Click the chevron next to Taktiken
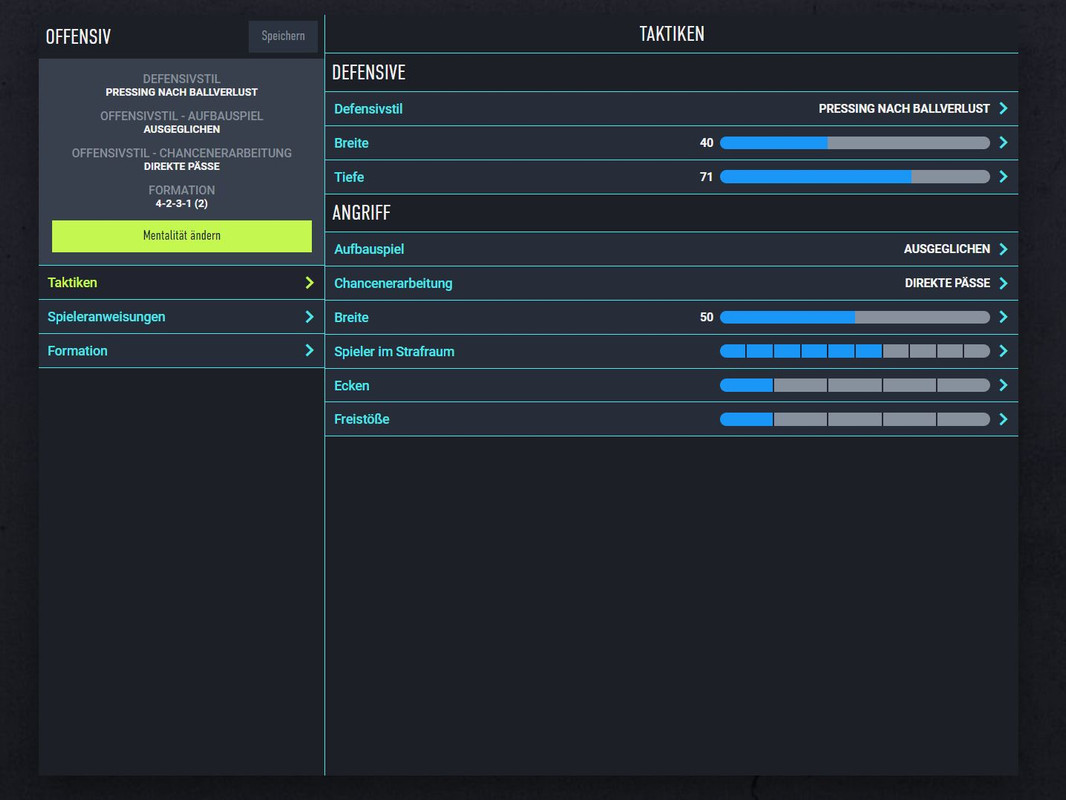Screen dimensions: 1066x800 pyautogui.click(x=309, y=283)
